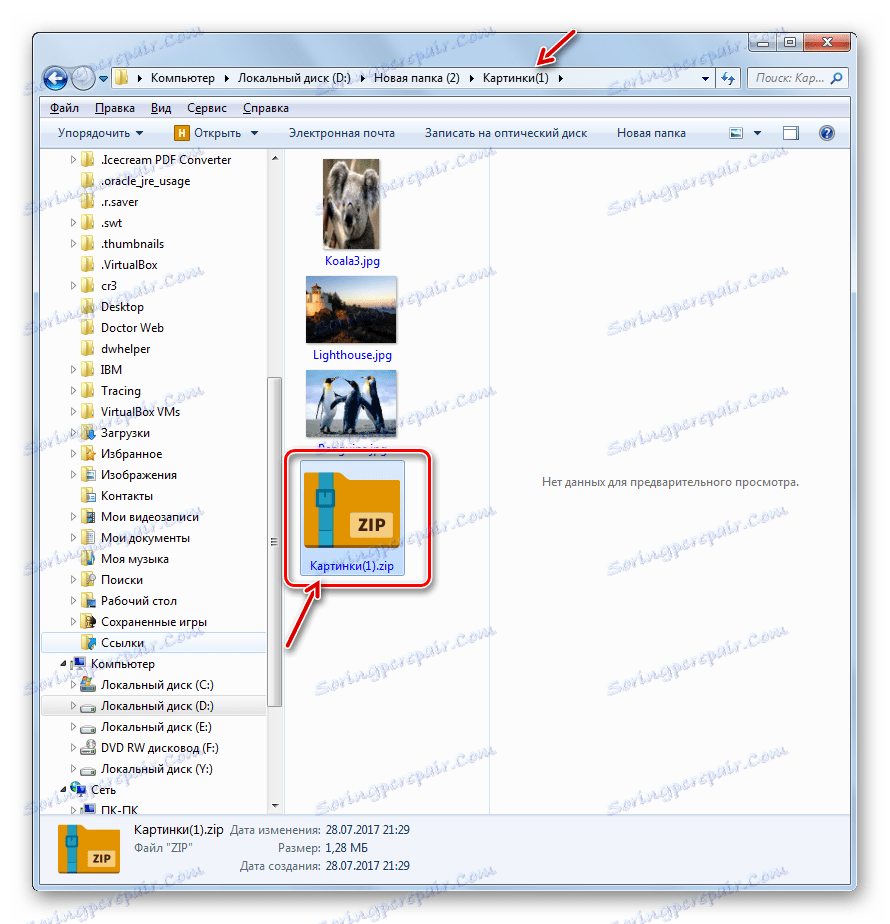This screenshot has width=890, height=924.
Task: Click the search box 'Поиск: Кар...'
Action: pos(798,78)
